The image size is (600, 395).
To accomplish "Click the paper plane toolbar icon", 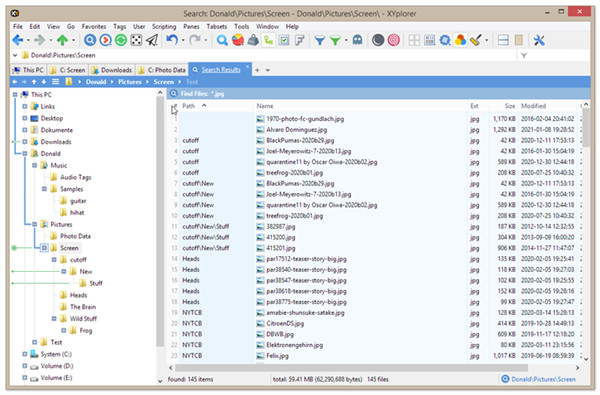I will (x=152, y=40).
